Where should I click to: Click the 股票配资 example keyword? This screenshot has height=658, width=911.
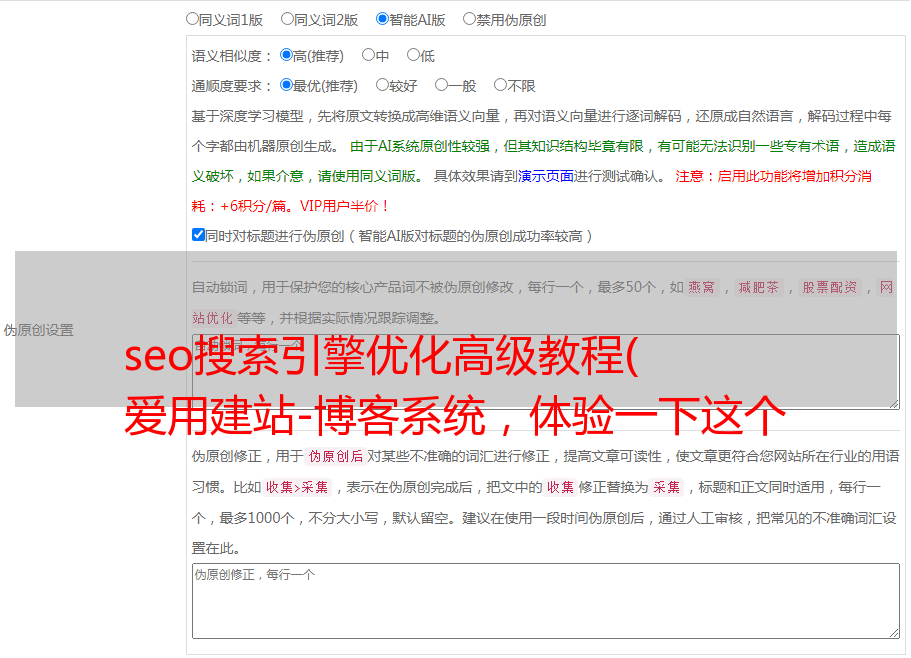[829, 287]
